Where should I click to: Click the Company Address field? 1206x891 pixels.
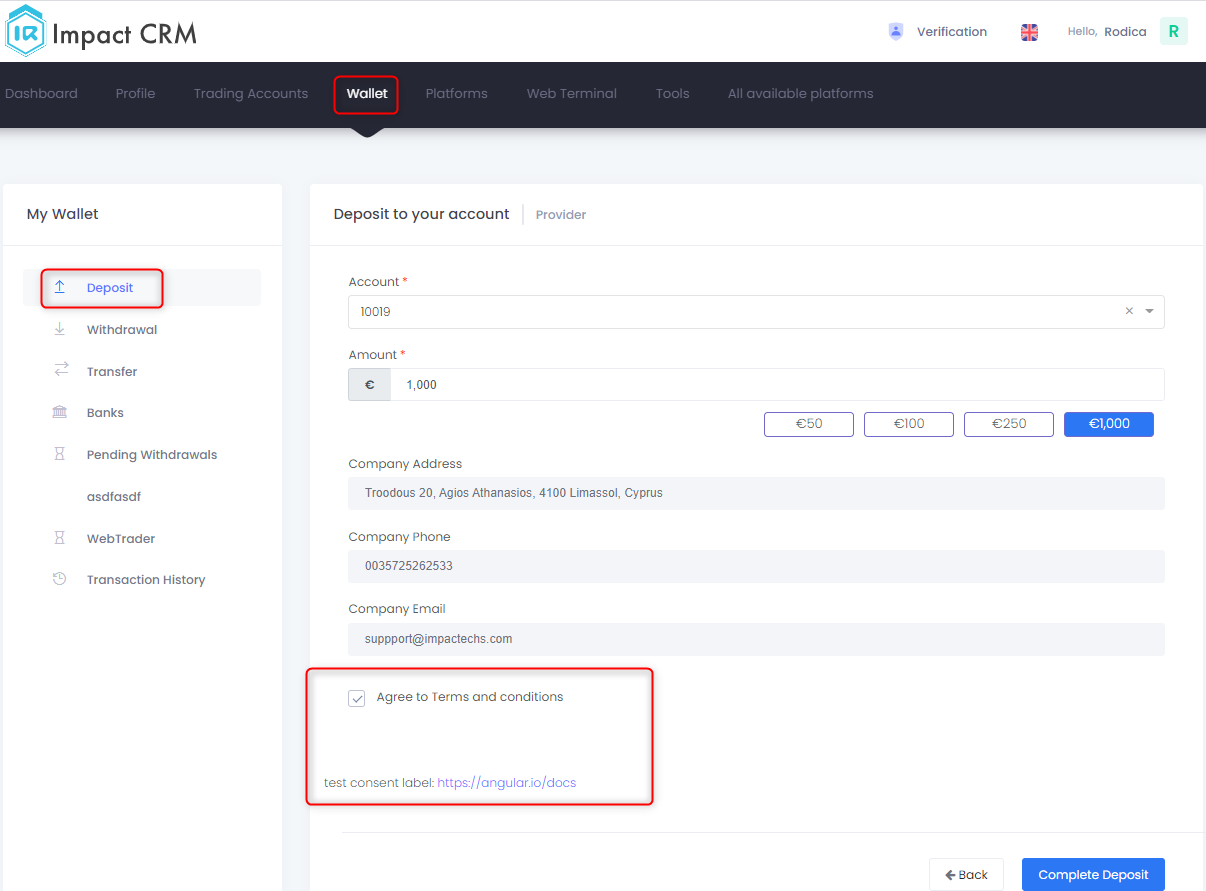coord(756,493)
